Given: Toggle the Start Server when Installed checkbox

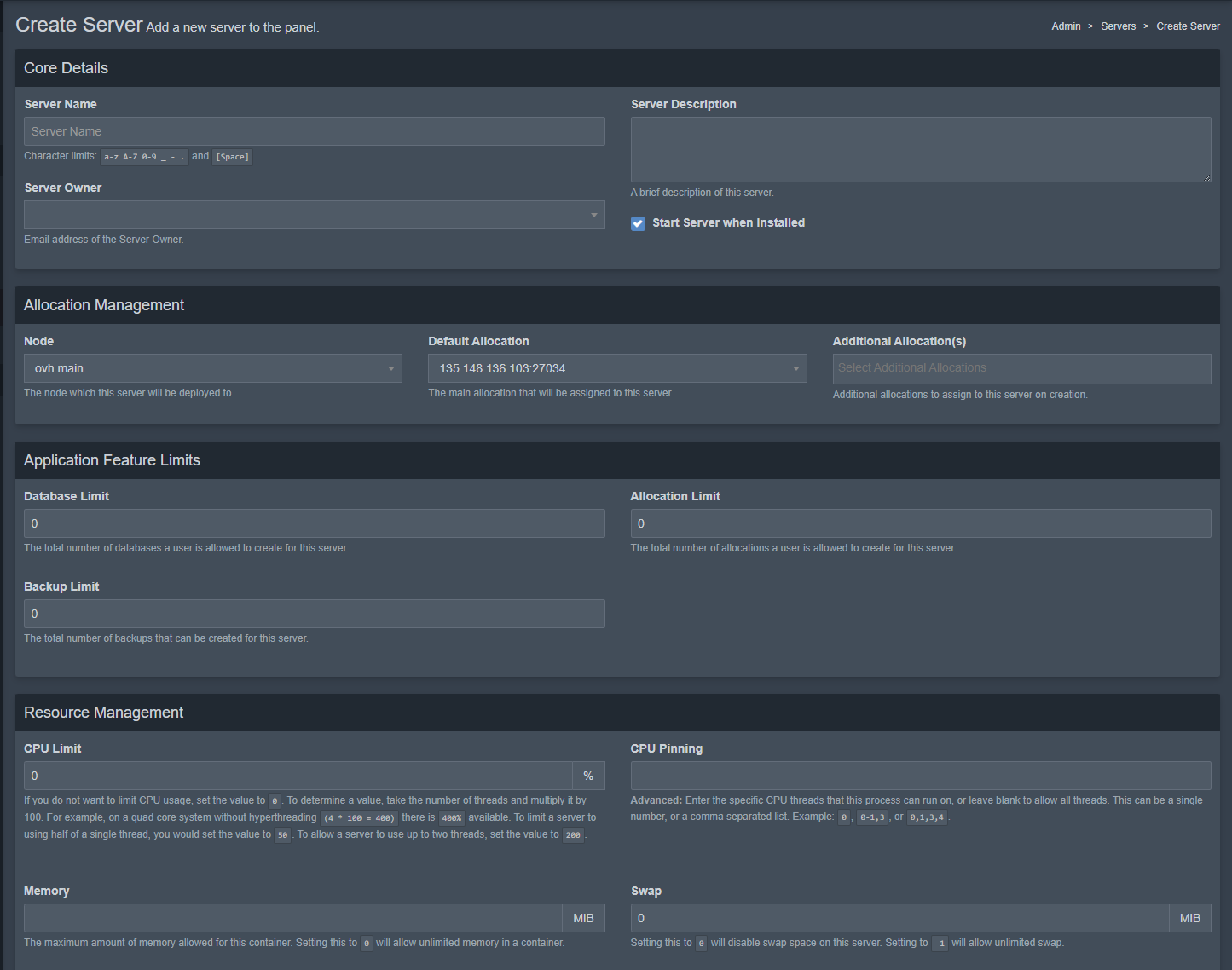Looking at the screenshot, I should [638, 223].
